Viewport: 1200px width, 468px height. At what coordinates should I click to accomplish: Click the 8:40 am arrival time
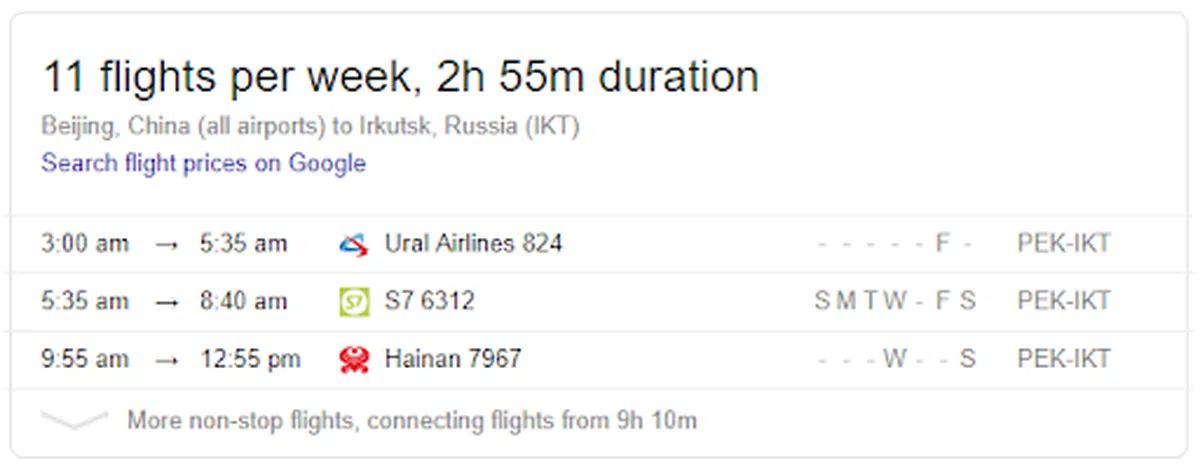(244, 301)
